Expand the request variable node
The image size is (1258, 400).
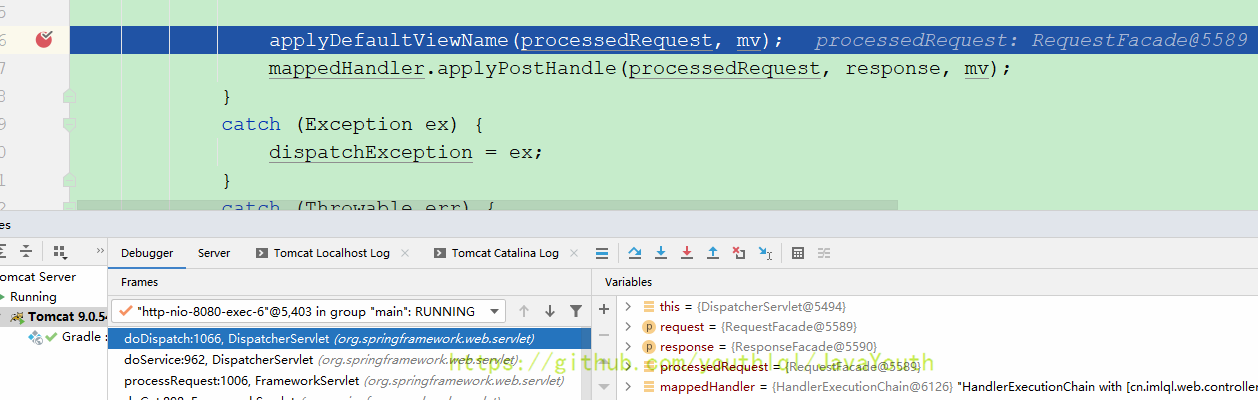click(628, 327)
